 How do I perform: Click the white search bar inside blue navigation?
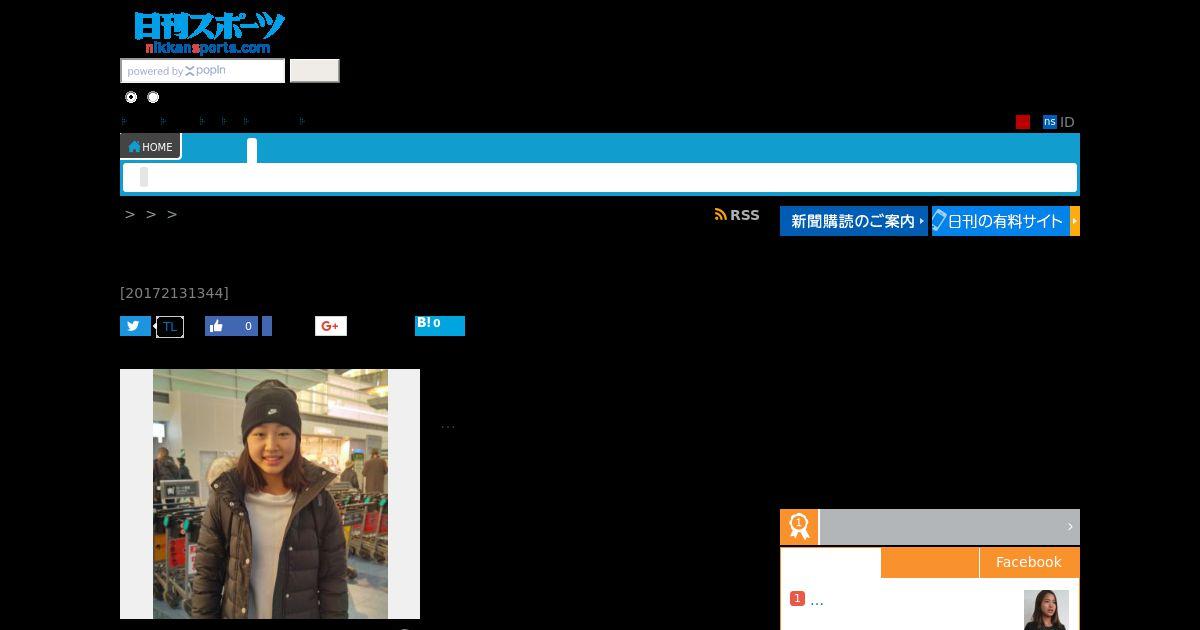tap(600, 177)
